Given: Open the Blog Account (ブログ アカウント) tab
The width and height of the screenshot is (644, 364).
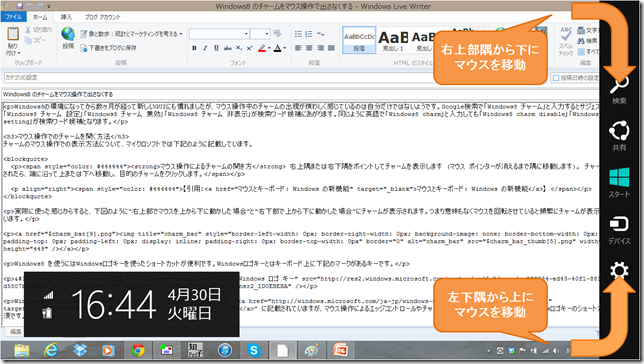Looking at the screenshot, I should 102,17.
